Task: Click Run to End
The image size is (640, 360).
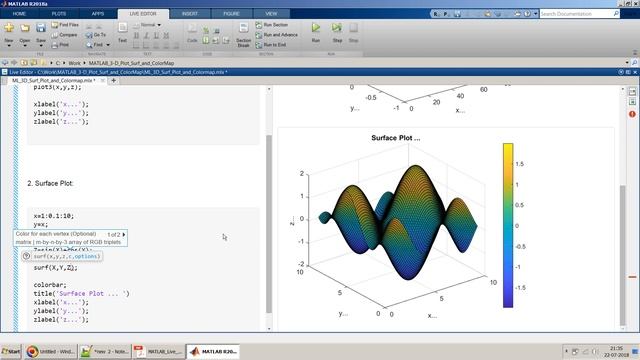Action: click(x=271, y=45)
